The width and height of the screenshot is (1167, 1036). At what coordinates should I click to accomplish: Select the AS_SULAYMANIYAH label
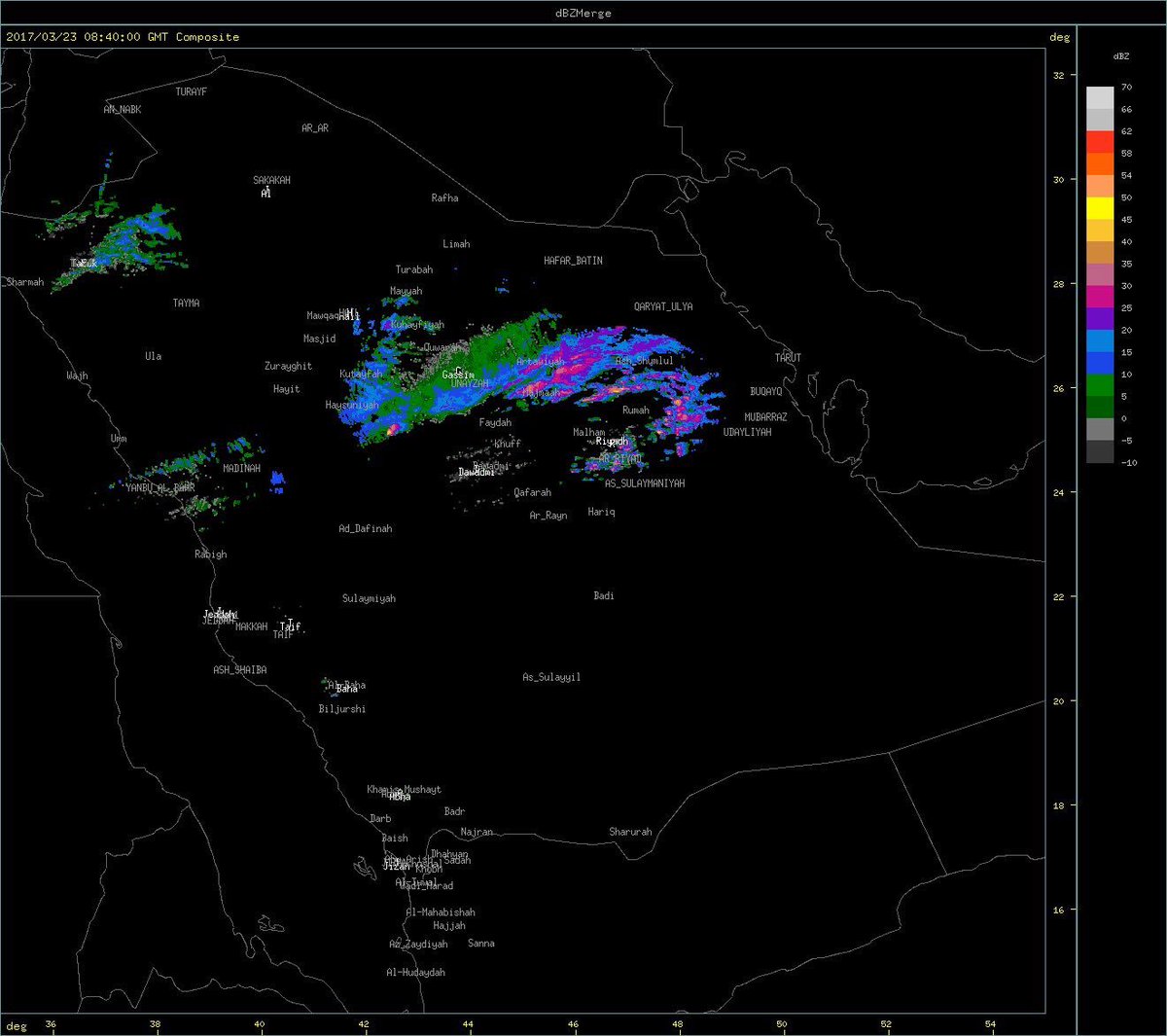(x=646, y=483)
